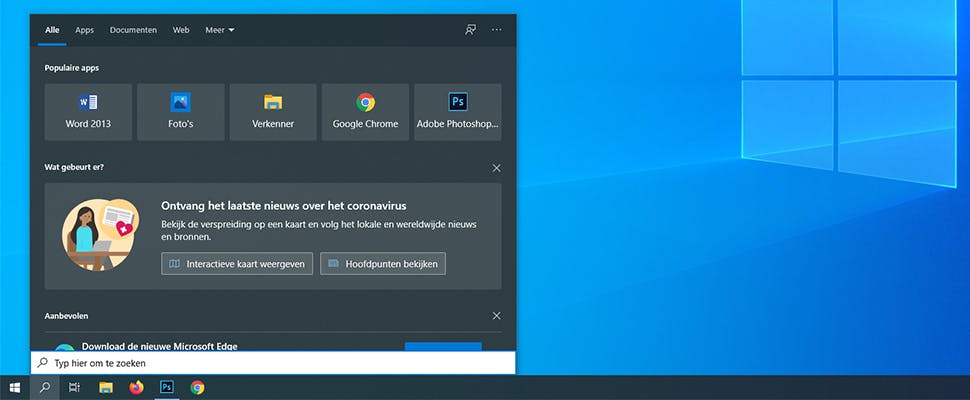The image size is (970, 400).
Task: Open Chrome from the taskbar
Action: (197, 388)
